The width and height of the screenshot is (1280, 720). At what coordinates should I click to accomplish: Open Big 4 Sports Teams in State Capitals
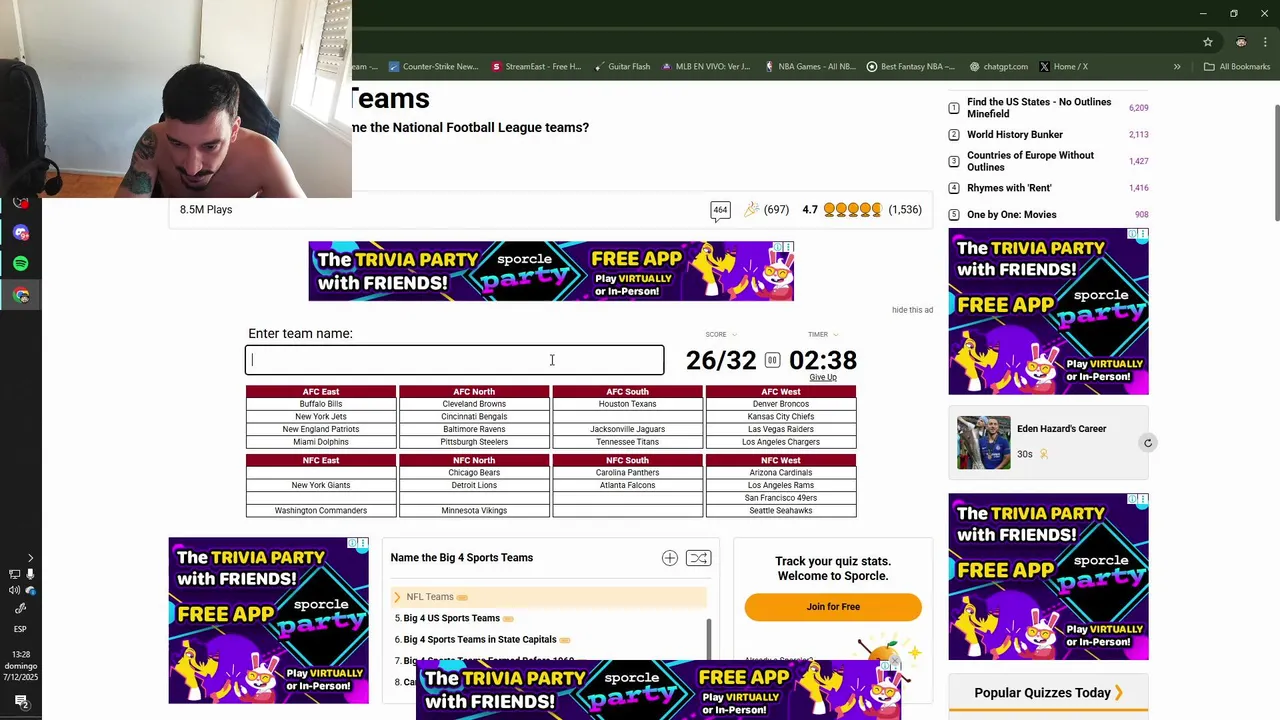(x=480, y=640)
